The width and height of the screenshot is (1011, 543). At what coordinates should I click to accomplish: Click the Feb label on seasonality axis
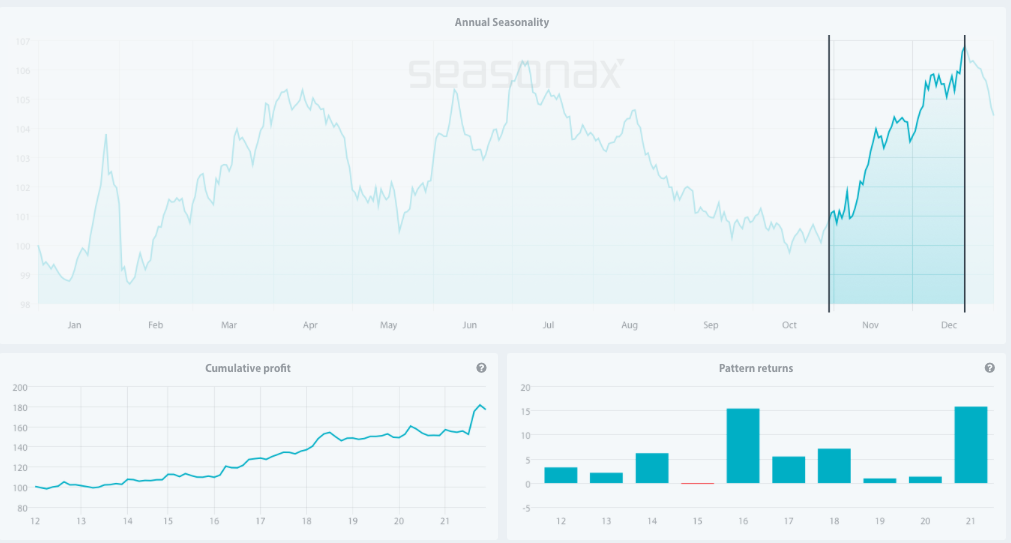coord(155,325)
